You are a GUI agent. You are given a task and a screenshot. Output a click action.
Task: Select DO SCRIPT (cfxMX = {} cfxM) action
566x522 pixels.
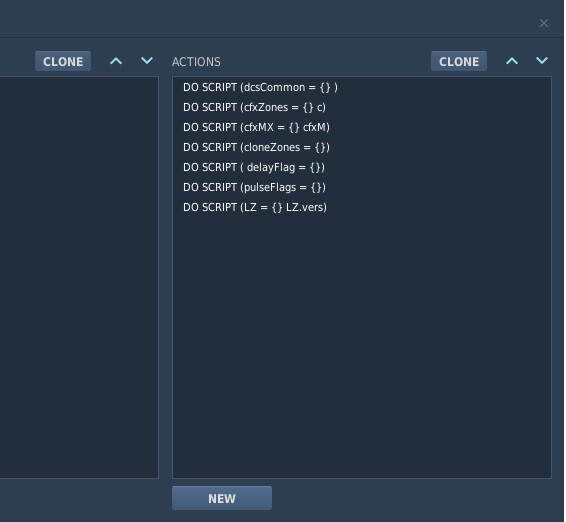point(362,127)
